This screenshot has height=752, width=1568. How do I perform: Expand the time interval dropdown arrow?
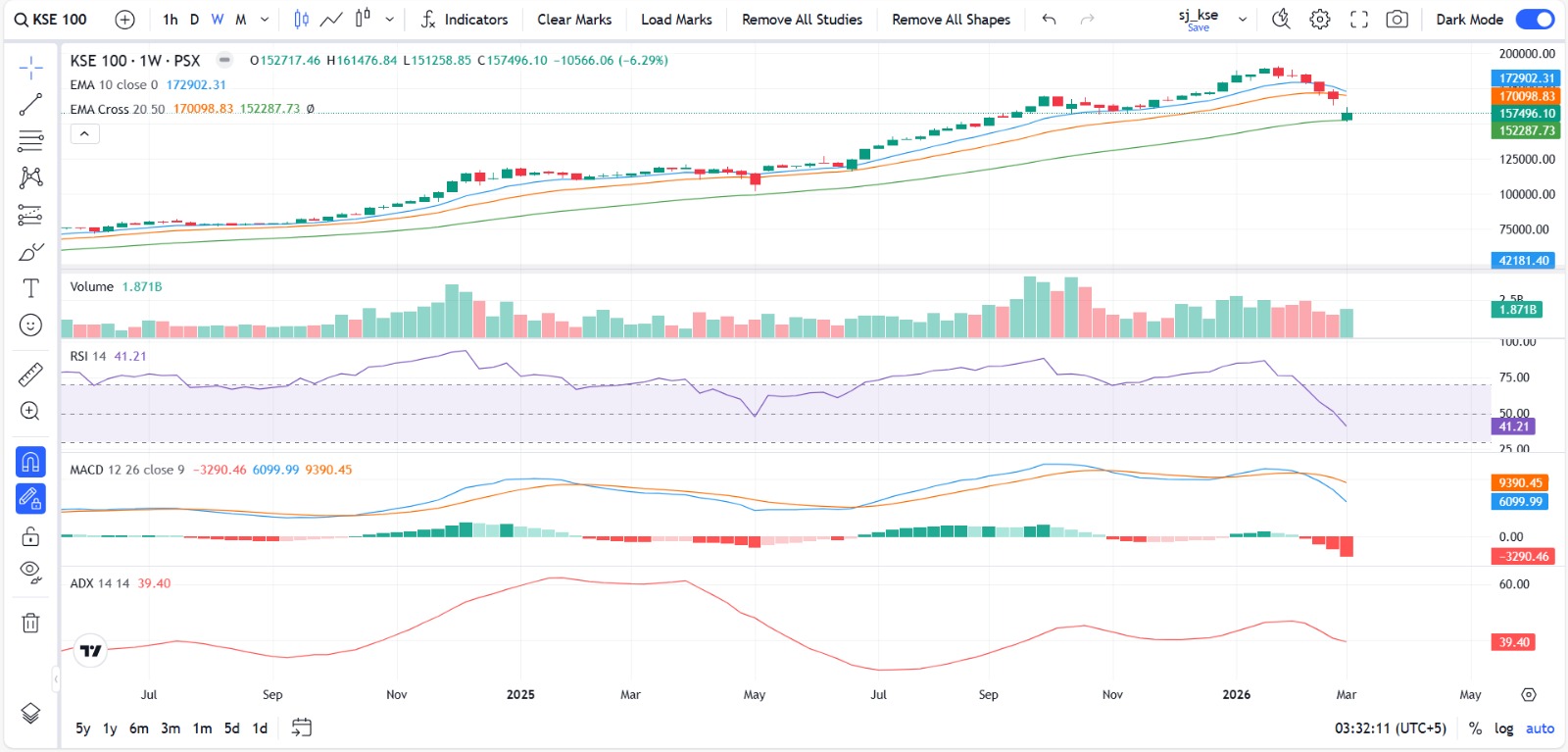click(265, 20)
